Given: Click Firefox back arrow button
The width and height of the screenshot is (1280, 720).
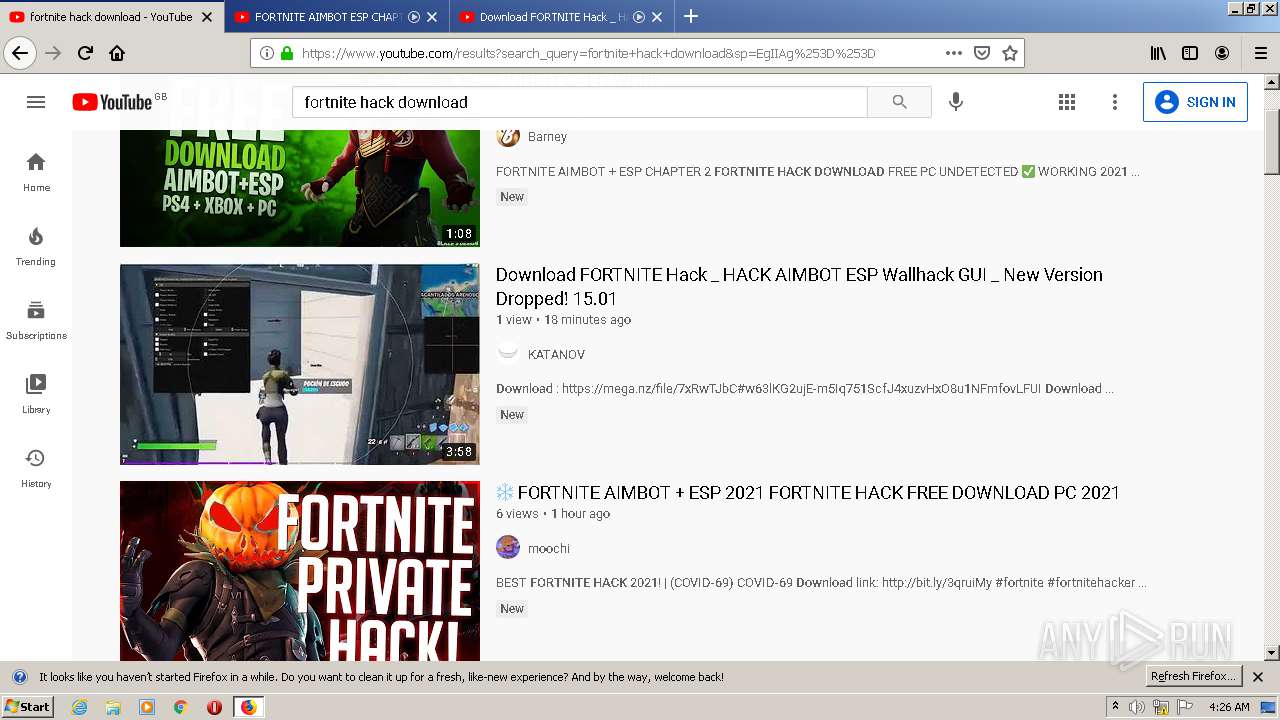Looking at the screenshot, I should tap(20, 53).
